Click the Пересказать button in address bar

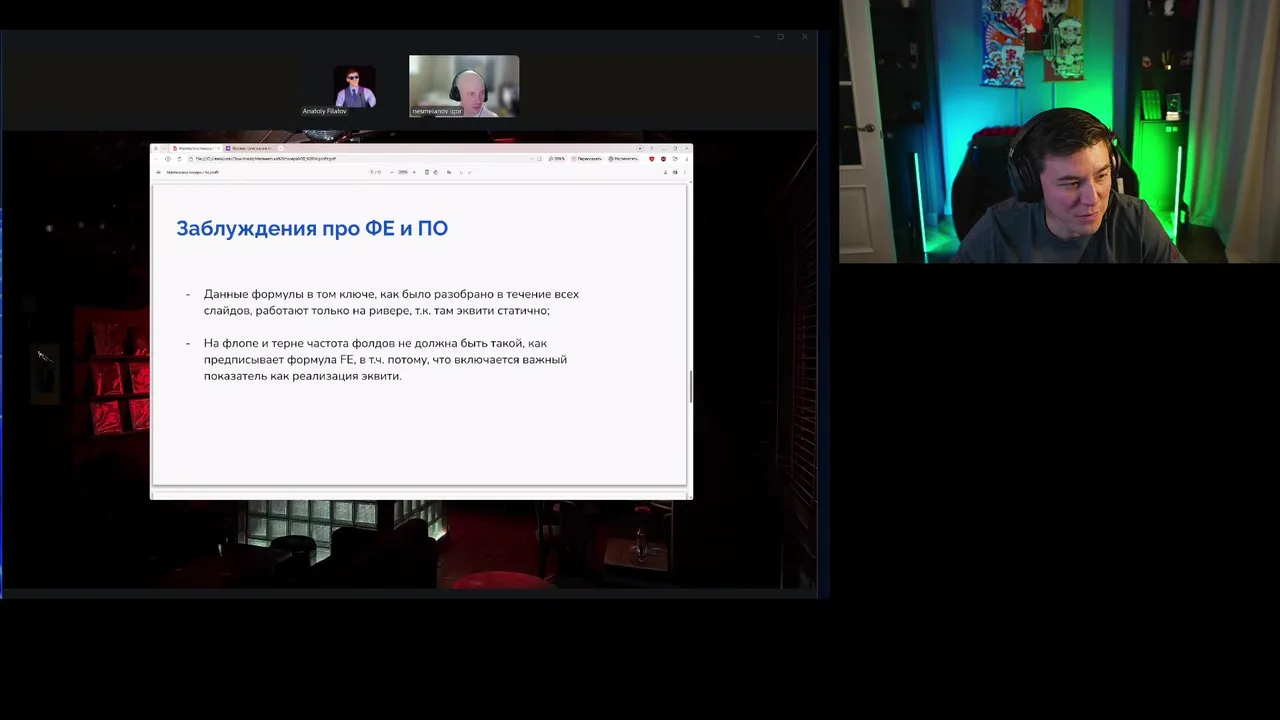point(587,159)
